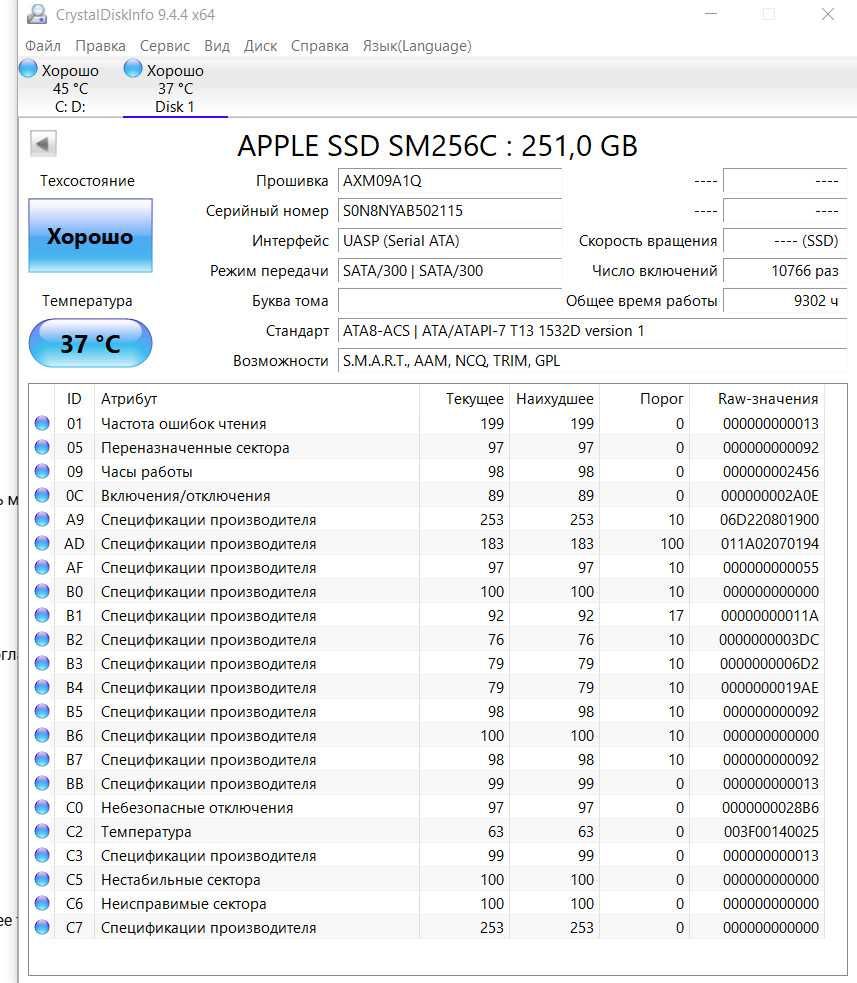Viewport: 857px width, 983px height.
Task: Click status orb in row C2 Температура
Action: click(42, 831)
